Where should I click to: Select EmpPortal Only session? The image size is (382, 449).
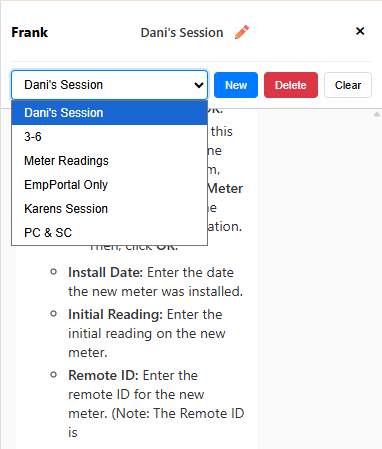point(110,185)
